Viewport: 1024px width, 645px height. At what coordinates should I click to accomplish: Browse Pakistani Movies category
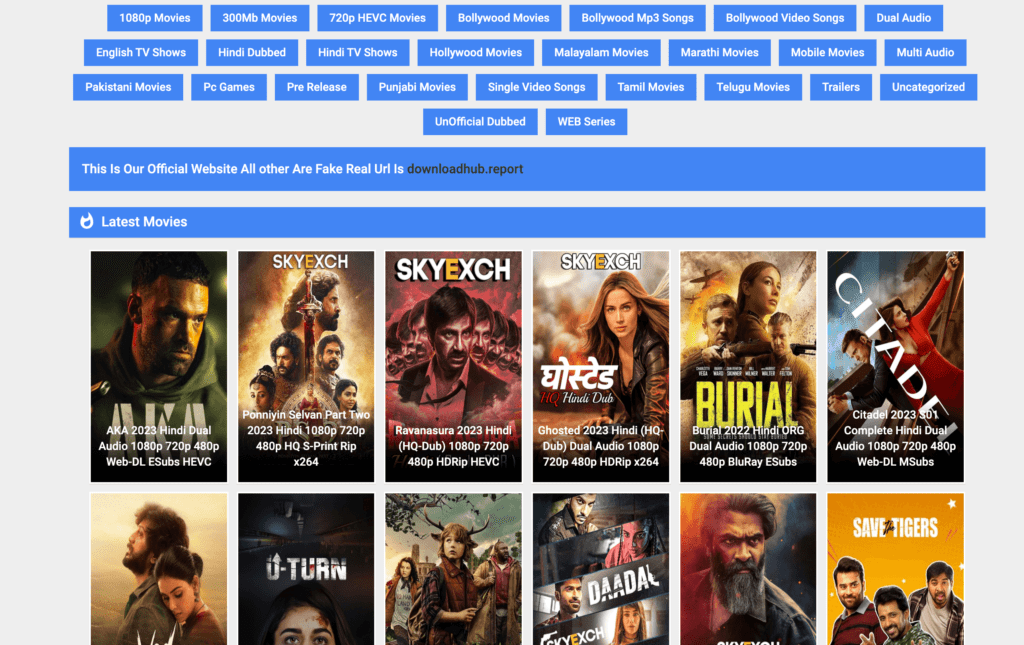pos(128,87)
